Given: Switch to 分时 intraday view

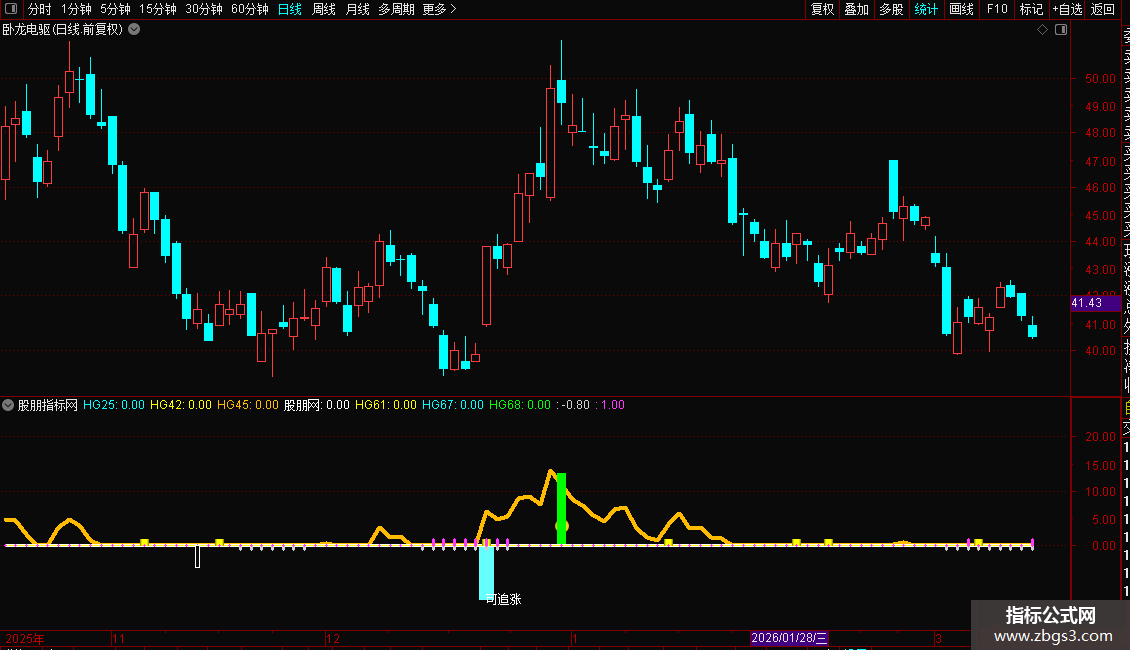Looking at the screenshot, I should [39, 9].
